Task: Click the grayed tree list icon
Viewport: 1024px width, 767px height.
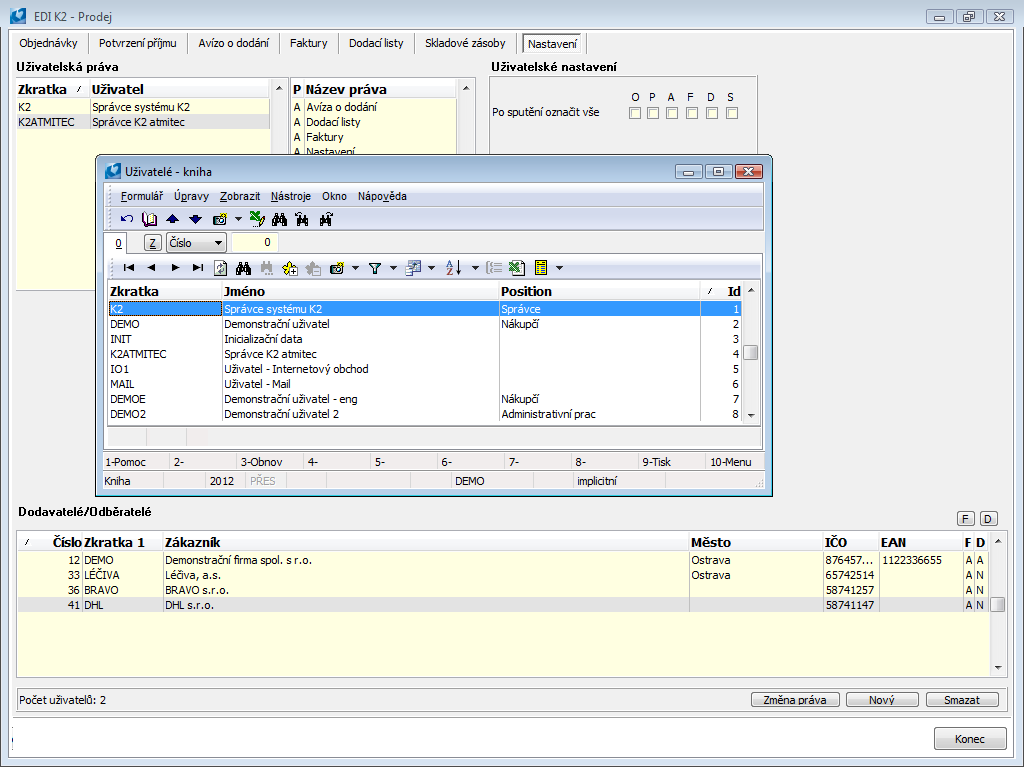Action: (494, 267)
